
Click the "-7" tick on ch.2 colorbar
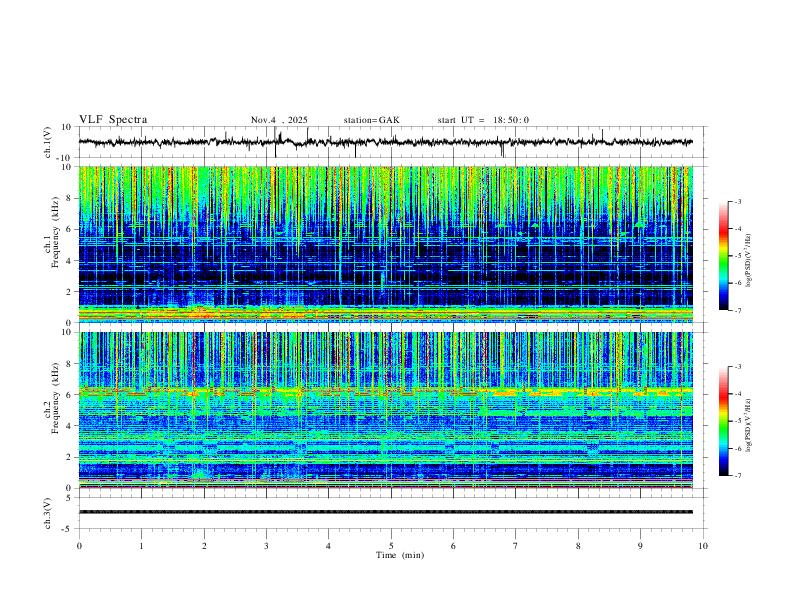pos(738,476)
